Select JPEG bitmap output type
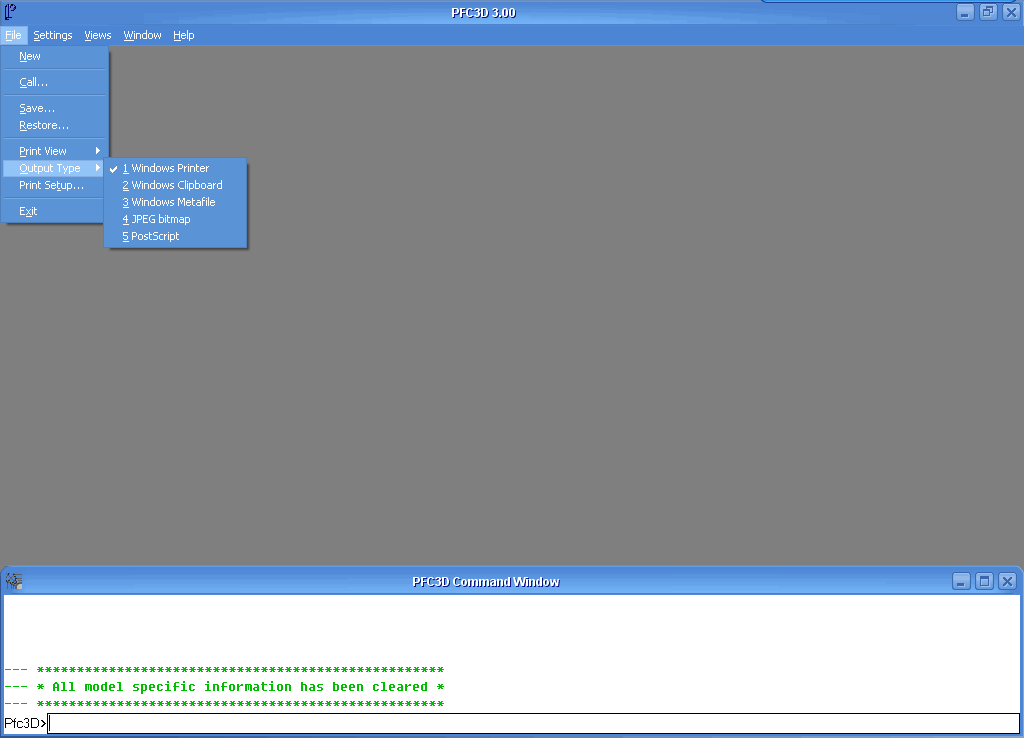The height and width of the screenshot is (738, 1024). (175, 219)
